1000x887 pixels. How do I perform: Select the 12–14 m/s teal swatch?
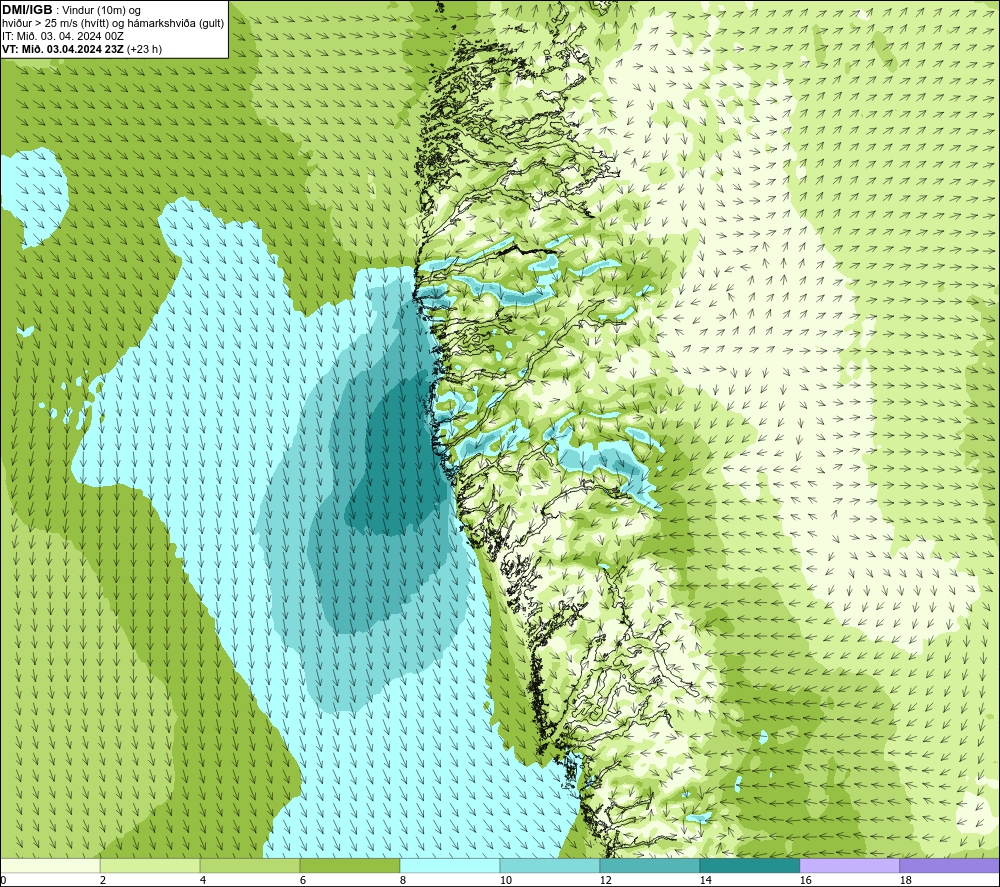click(649, 865)
